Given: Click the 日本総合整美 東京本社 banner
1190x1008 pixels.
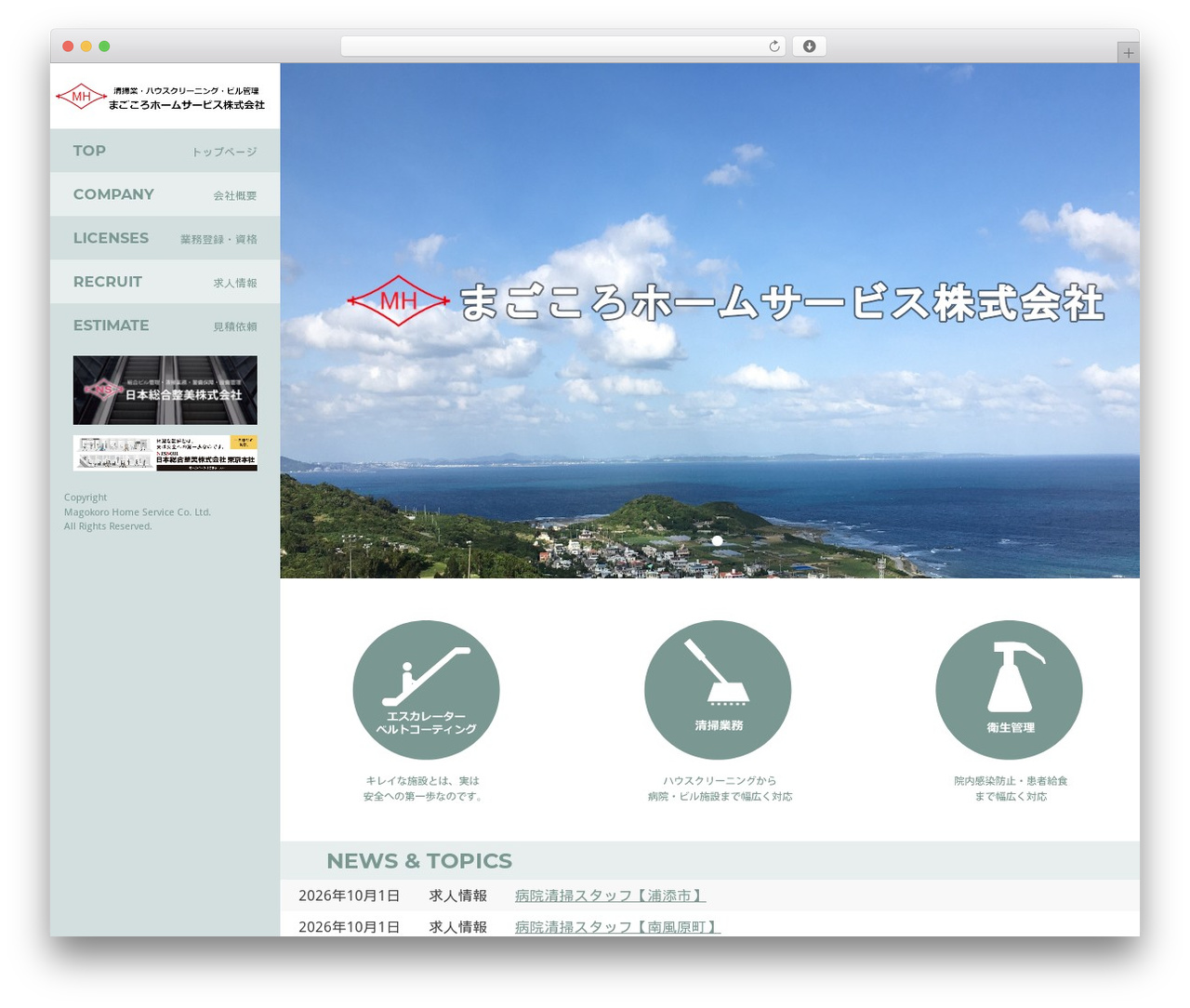Looking at the screenshot, I should [x=165, y=453].
